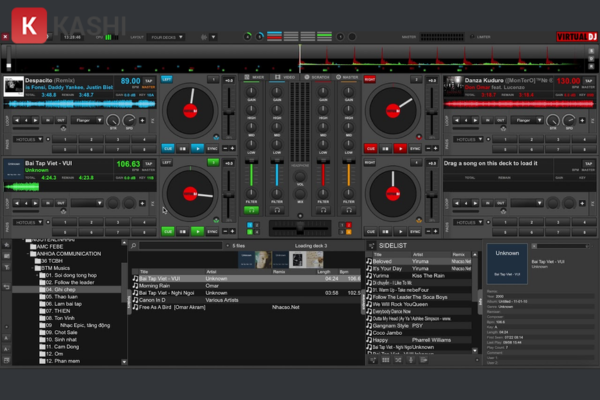Viewport: 600px width, 400px height.
Task: Set loop OUT point on Despacito deck
Action: point(61,120)
